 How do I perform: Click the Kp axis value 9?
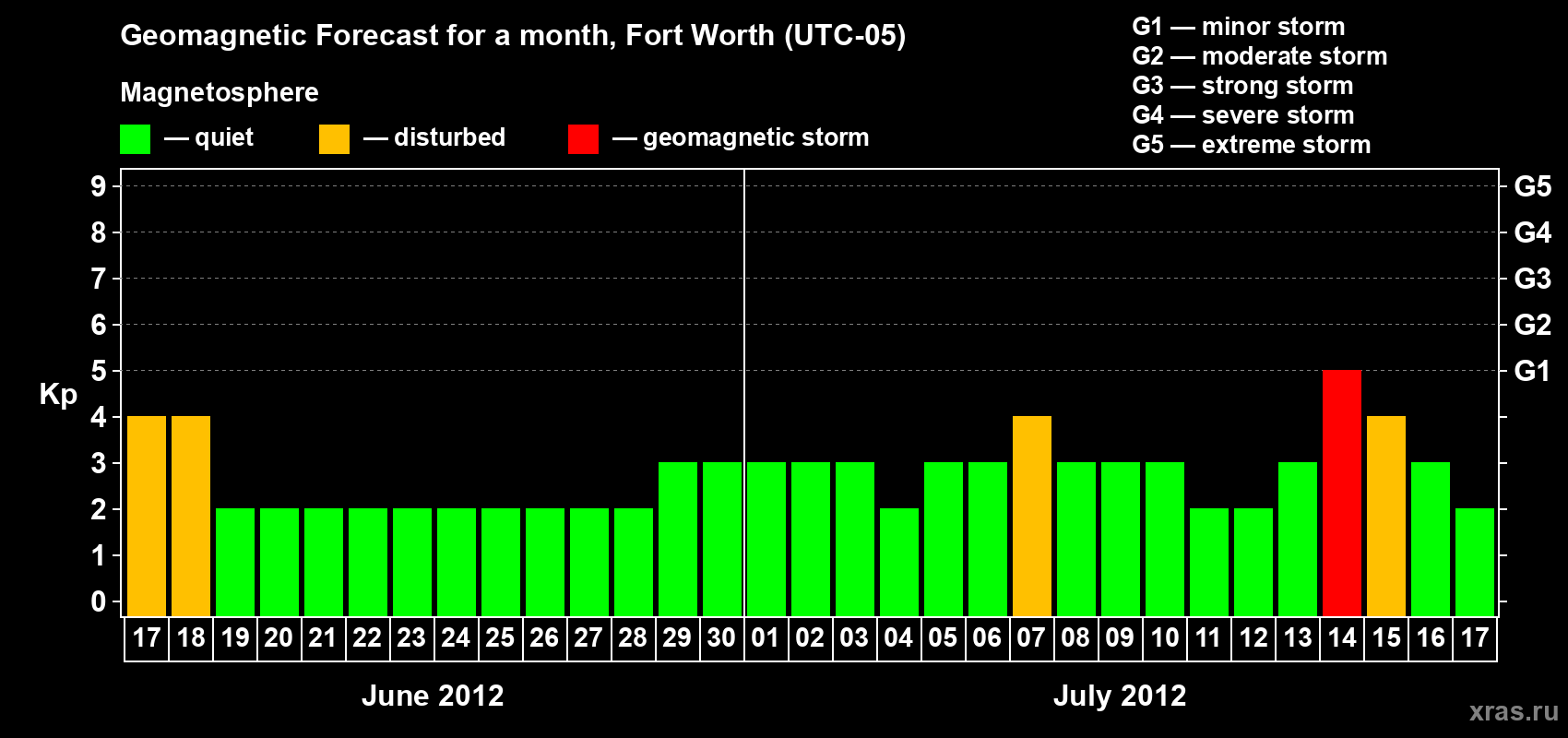(x=98, y=186)
